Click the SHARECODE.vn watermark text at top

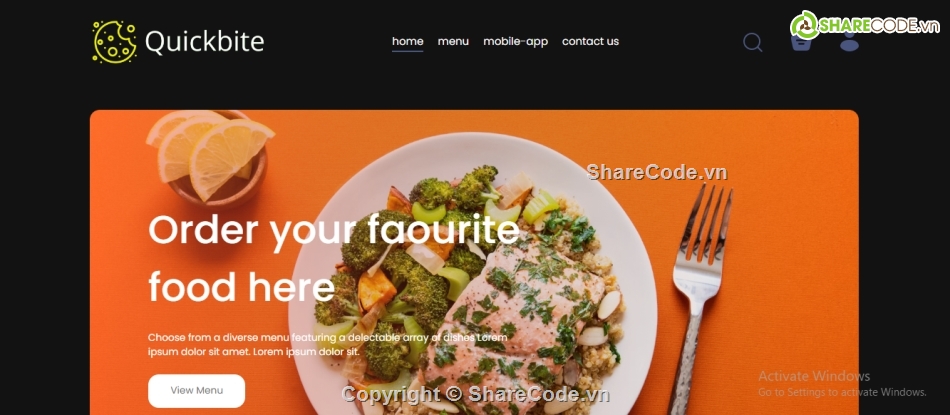[x=880, y=25]
